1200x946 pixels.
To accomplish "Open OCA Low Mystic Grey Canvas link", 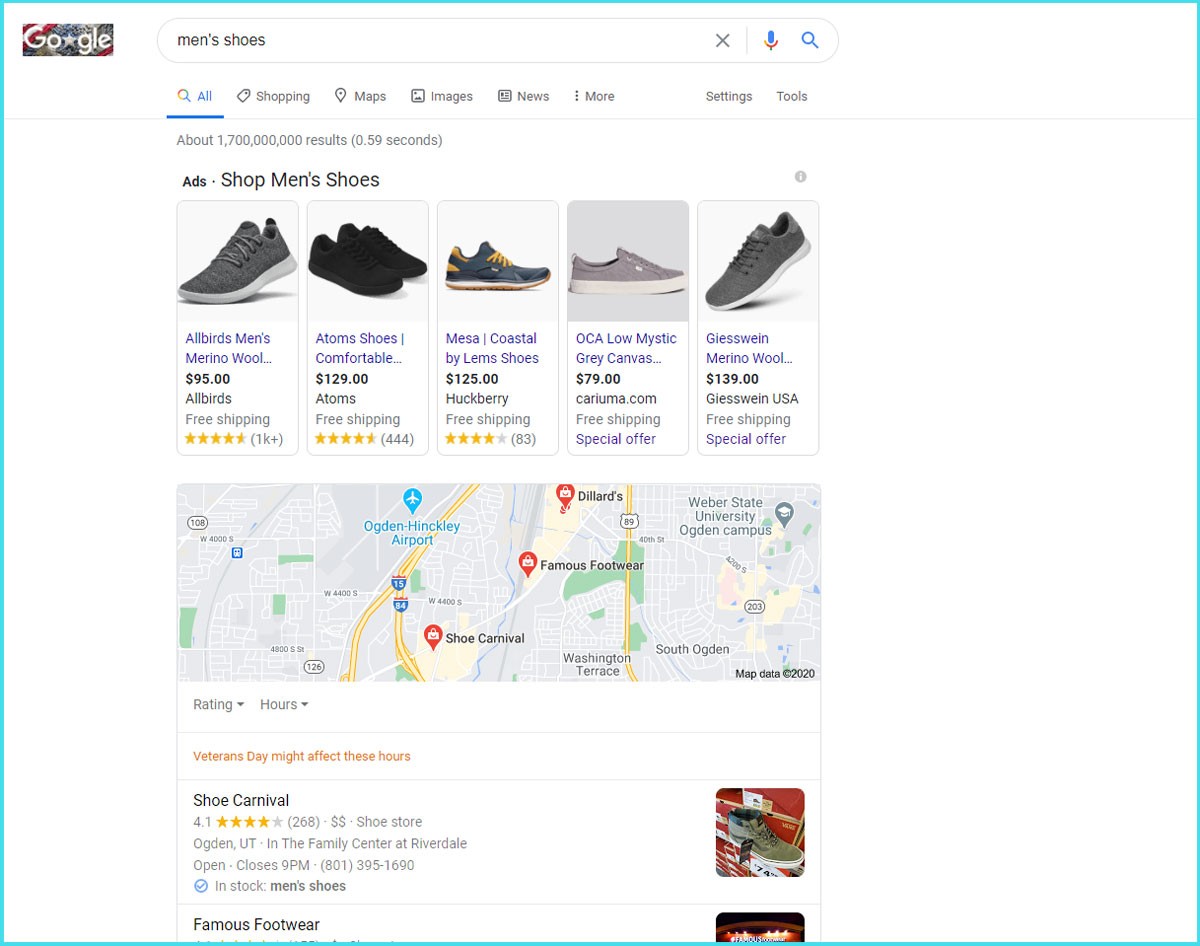I will (x=626, y=348).
